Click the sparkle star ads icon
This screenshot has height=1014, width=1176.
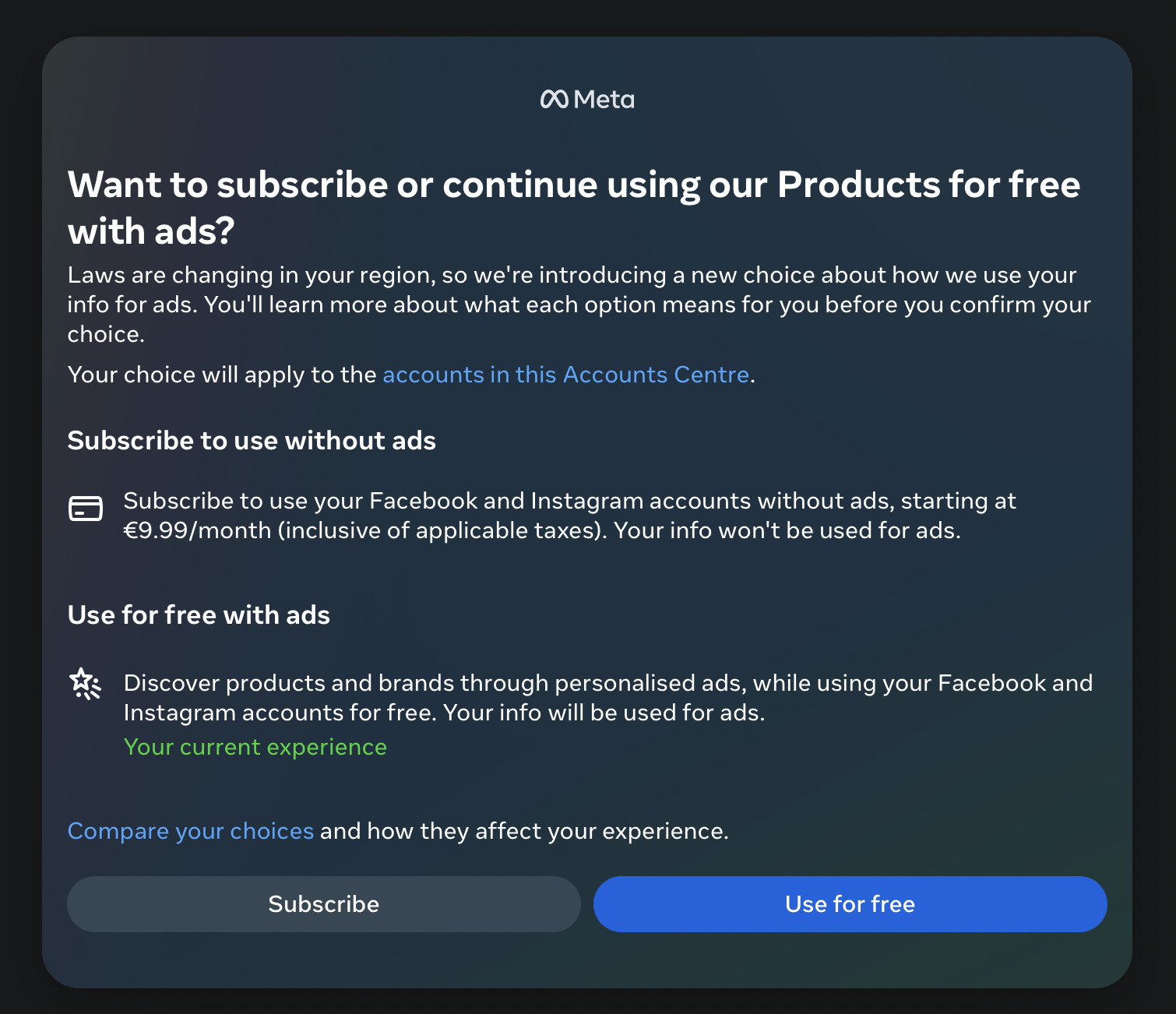85,684
